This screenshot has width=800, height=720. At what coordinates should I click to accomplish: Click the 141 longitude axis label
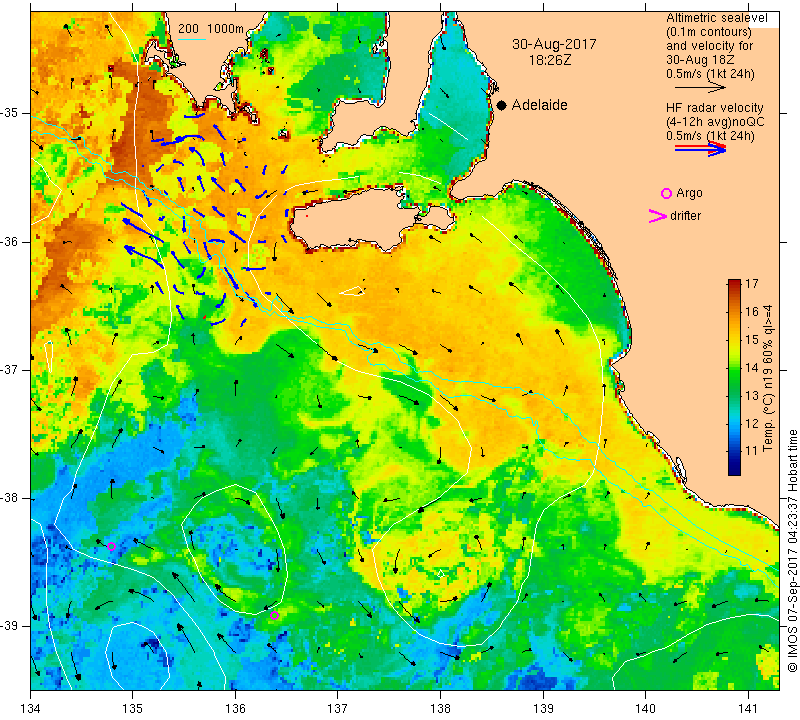click(x=748, y=708)
